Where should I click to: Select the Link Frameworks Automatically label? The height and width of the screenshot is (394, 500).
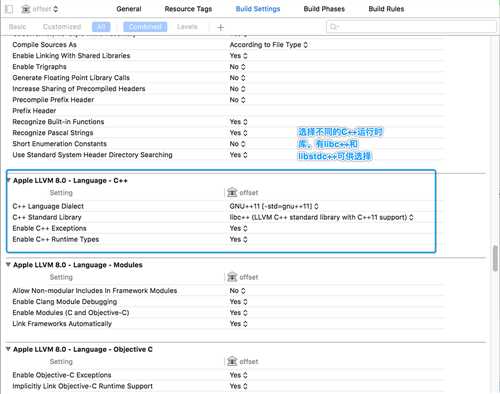(x=62, y=323)
